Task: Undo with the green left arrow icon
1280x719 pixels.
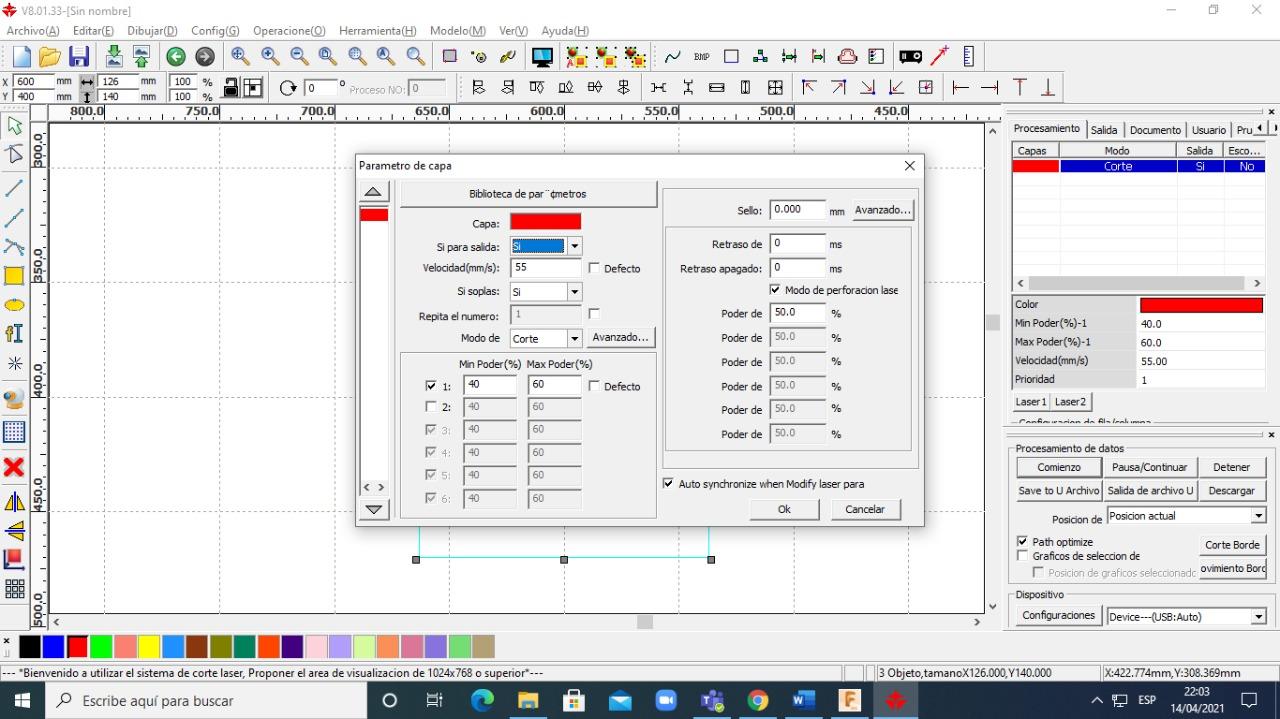Action: click(x=176, y=57)
